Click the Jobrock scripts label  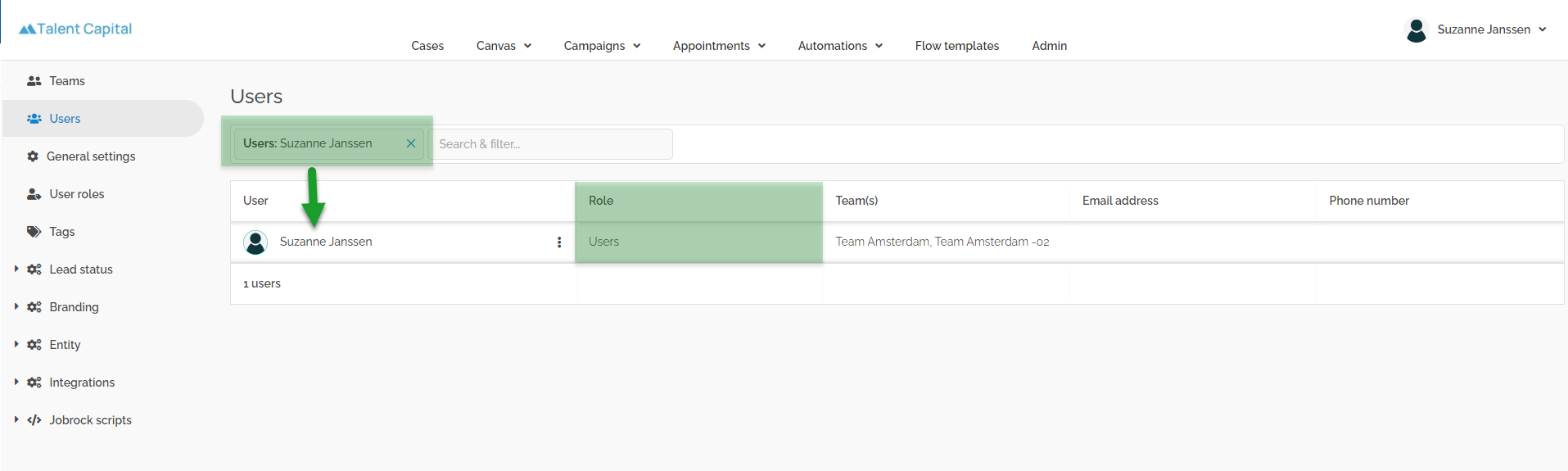tap(90, 420)
